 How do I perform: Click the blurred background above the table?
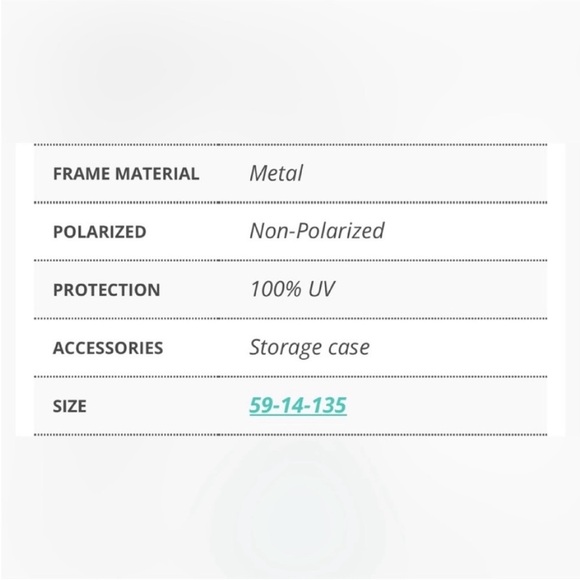tap(290, 70)
